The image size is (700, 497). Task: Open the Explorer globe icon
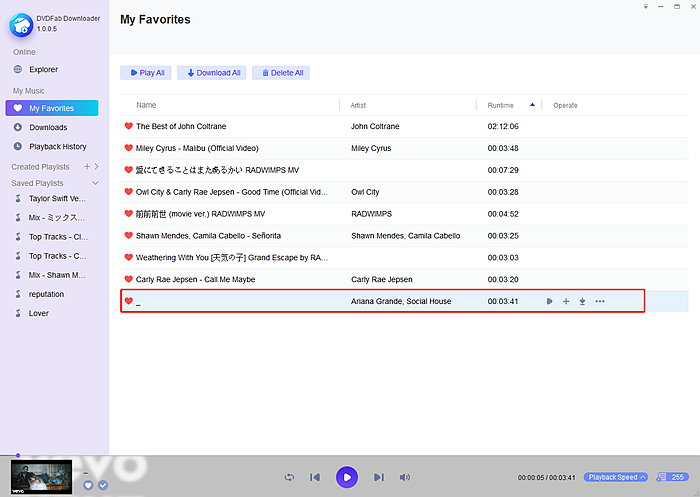point(18,69)
